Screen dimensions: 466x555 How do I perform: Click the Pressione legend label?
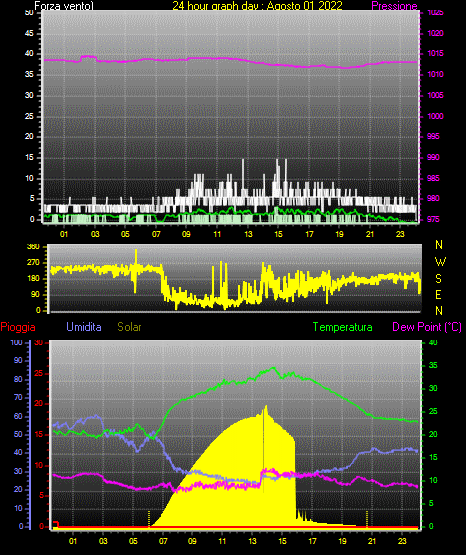pyautogui.click(x=394, y=6)
